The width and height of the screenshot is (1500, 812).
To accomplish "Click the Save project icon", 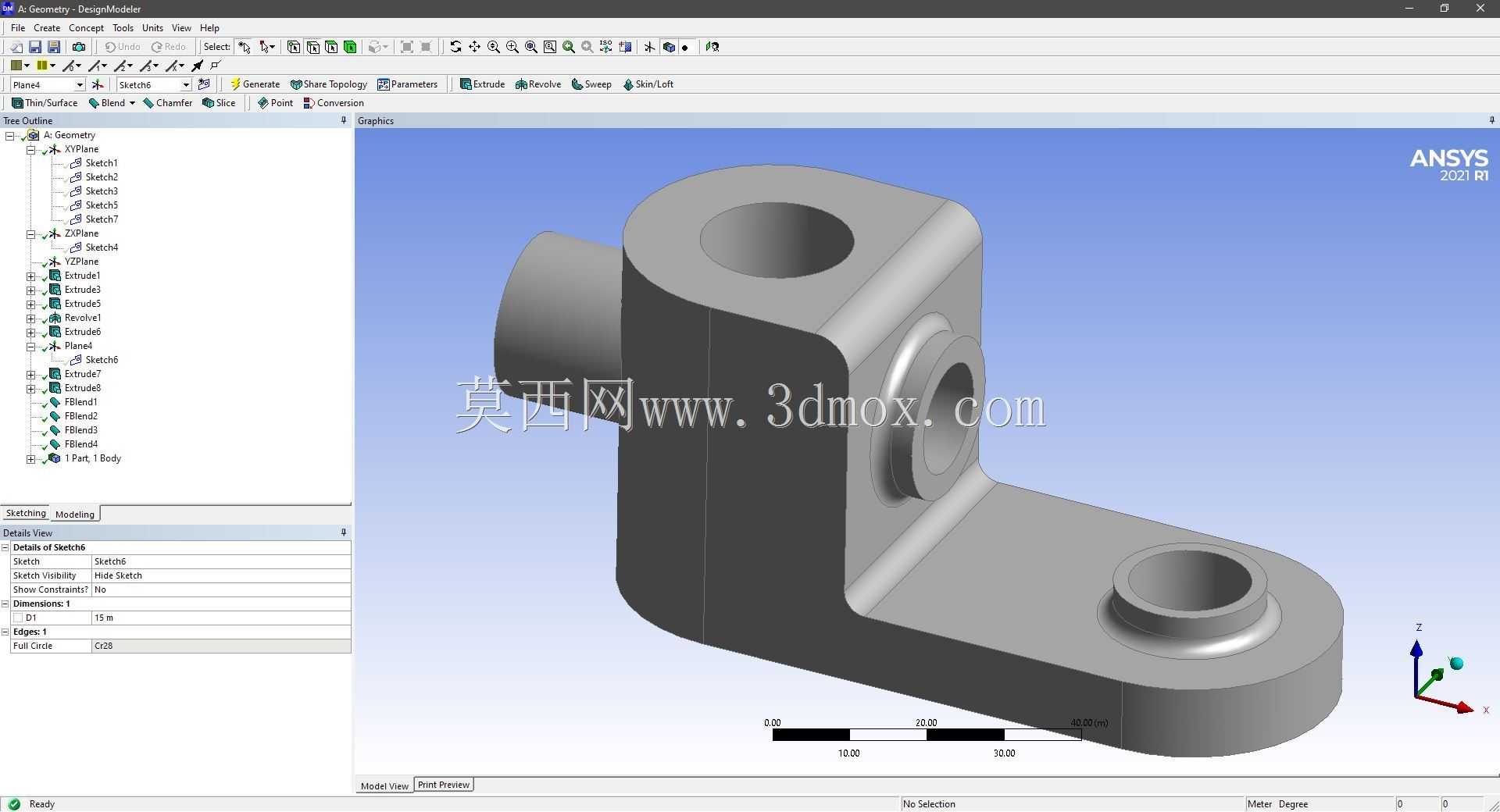I will 34,47.
